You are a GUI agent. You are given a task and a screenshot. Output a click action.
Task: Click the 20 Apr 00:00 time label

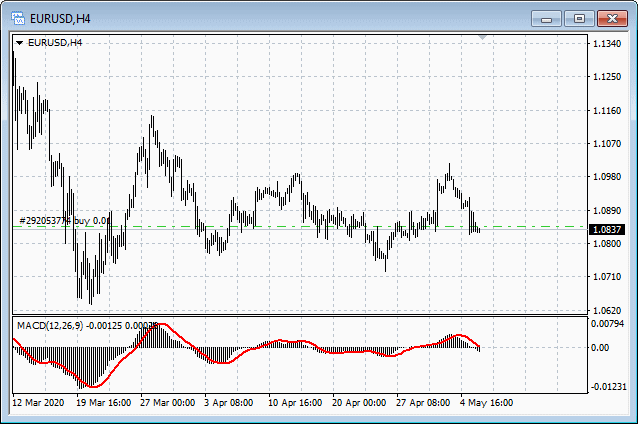359,403
